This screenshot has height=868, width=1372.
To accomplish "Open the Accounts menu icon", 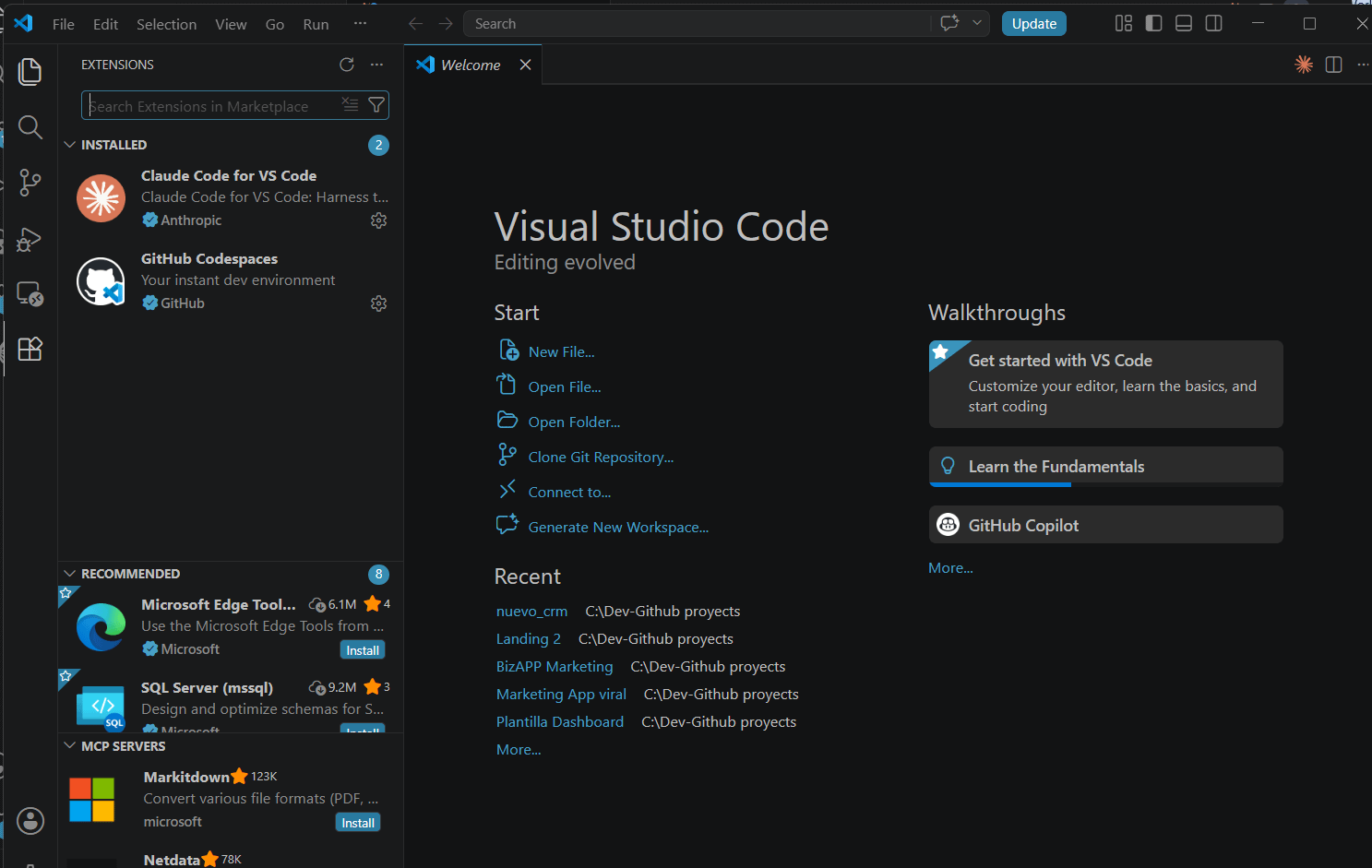I will click(x=30, y=821).
